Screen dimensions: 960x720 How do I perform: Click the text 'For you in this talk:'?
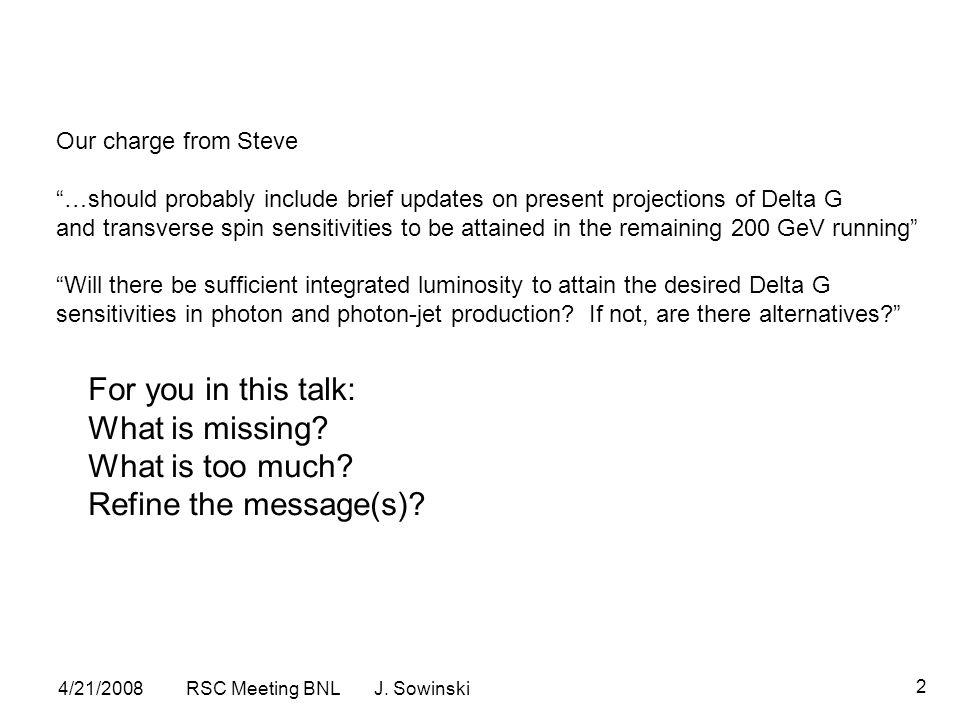[x=222, y=389]
